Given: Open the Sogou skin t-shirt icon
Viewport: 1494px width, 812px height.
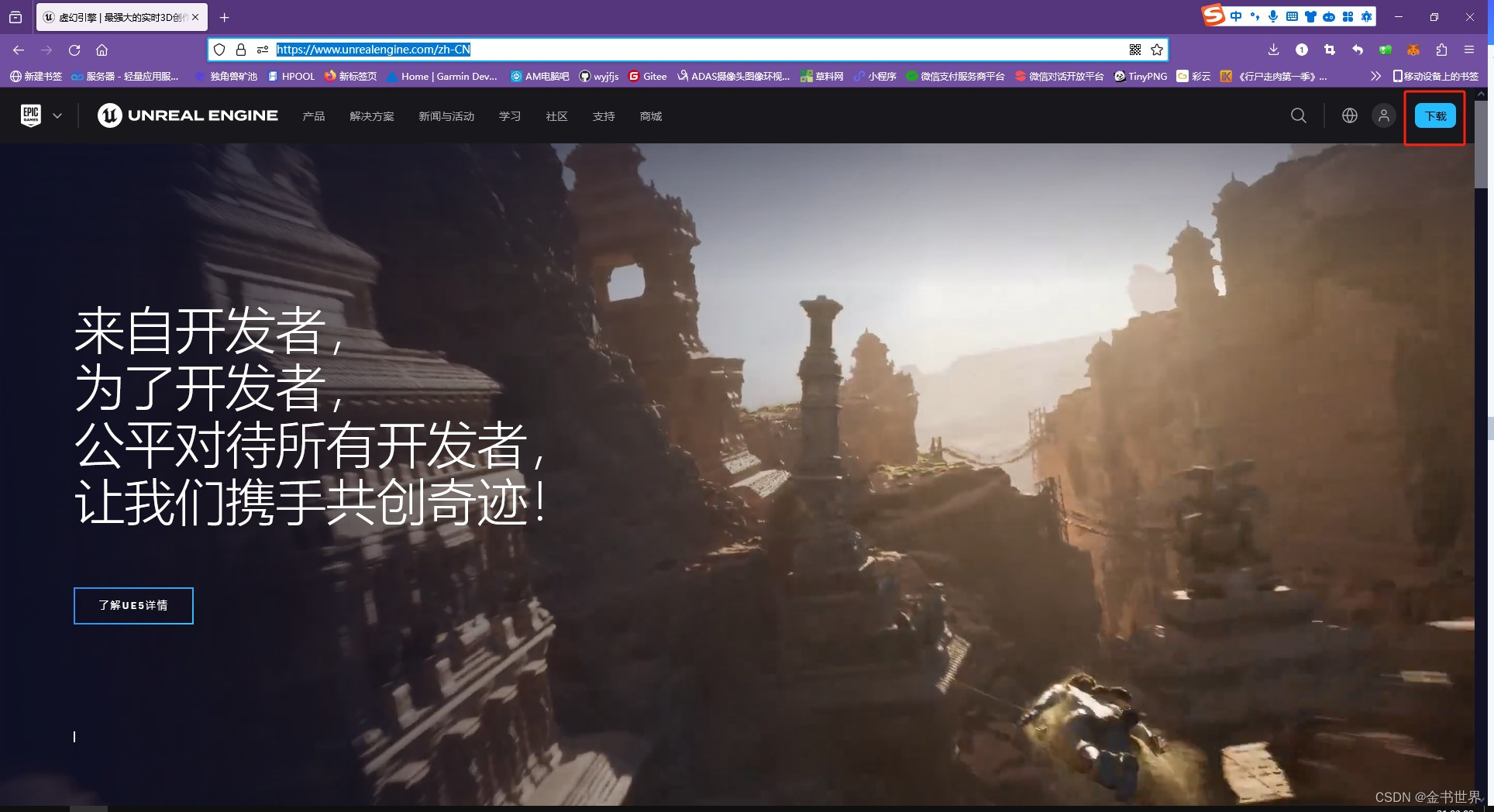Looking at the screenshot, I should click(x=1311, y=15).
